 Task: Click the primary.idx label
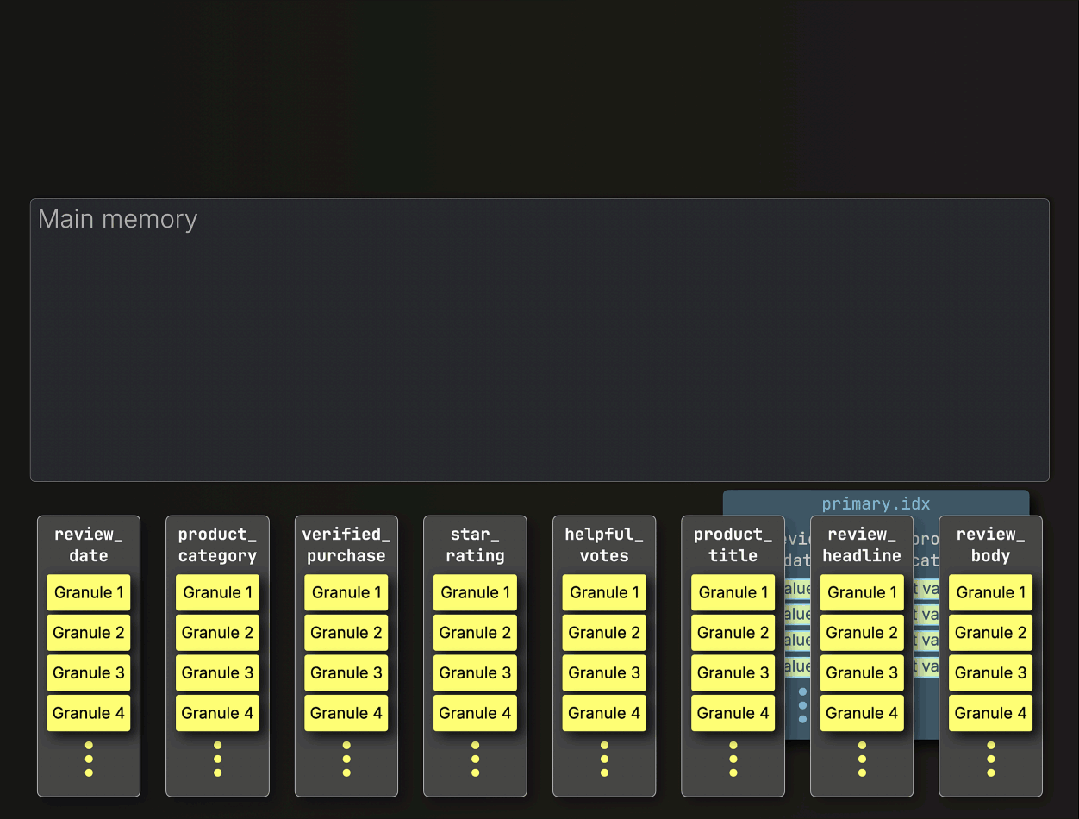tap(875, 504)
